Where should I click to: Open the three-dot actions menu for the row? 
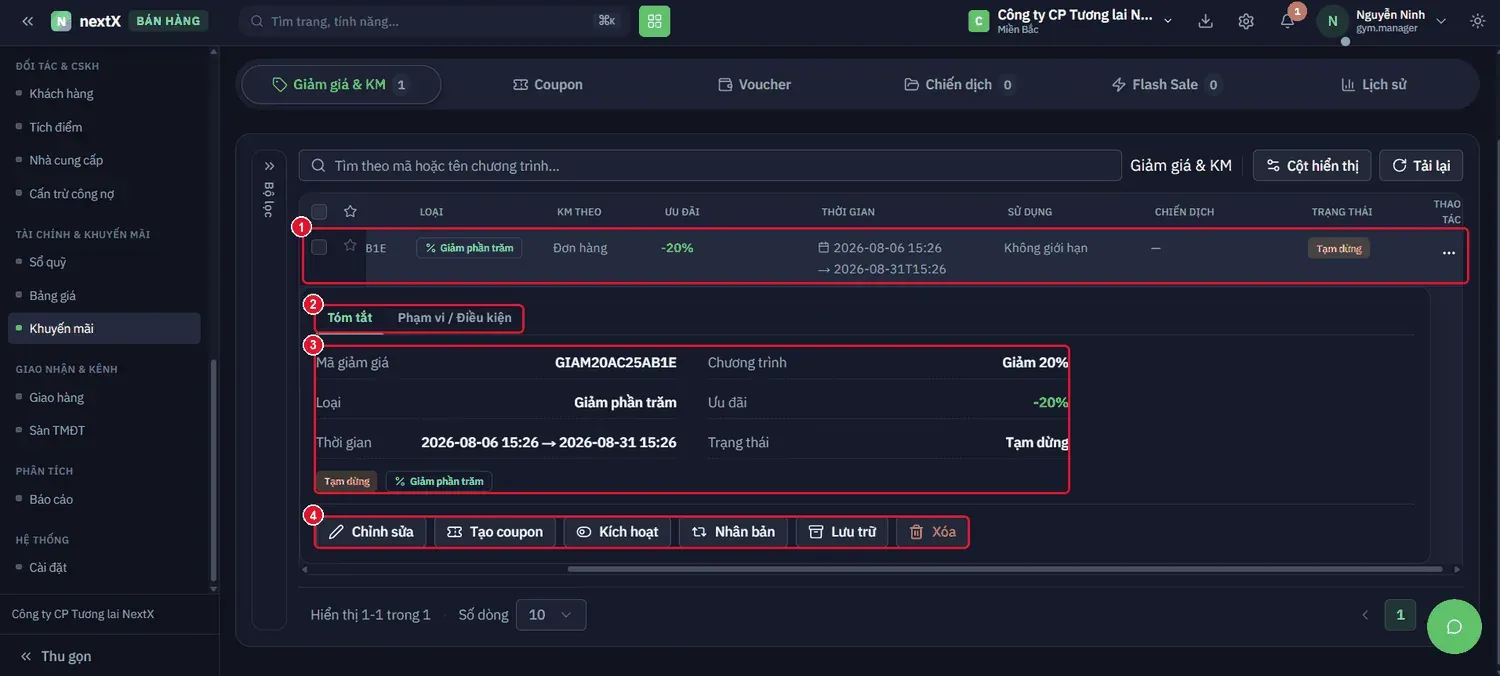tap(1449, 253)
